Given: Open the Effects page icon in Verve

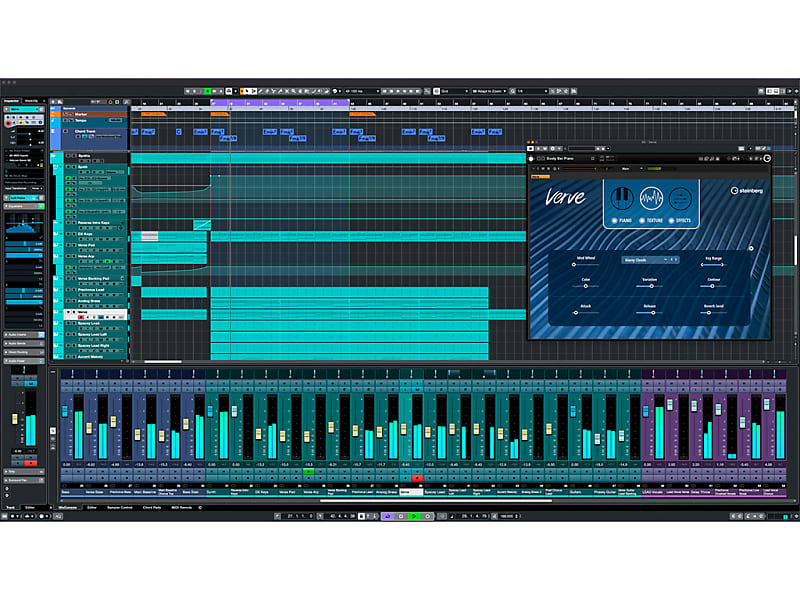Looking at the screenshot, I should point(681,198).
